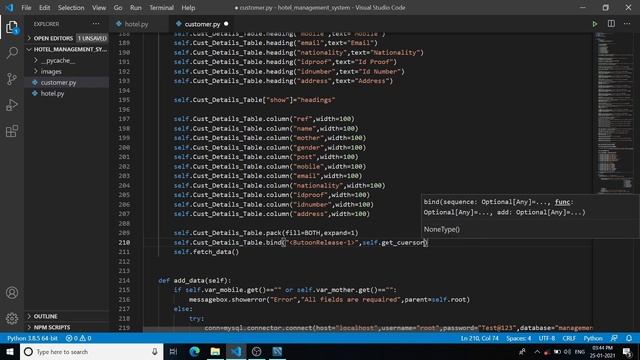Viewport: 640px width, 360px height.
Task: Run Python file with play button
Action: pos(595,24)
